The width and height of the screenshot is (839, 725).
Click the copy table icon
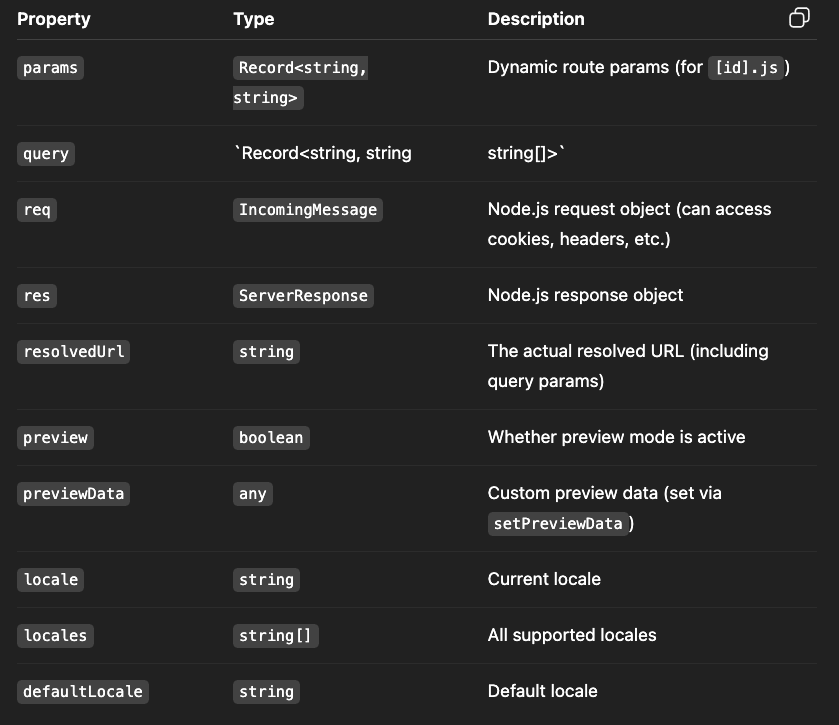click(799, 18)
